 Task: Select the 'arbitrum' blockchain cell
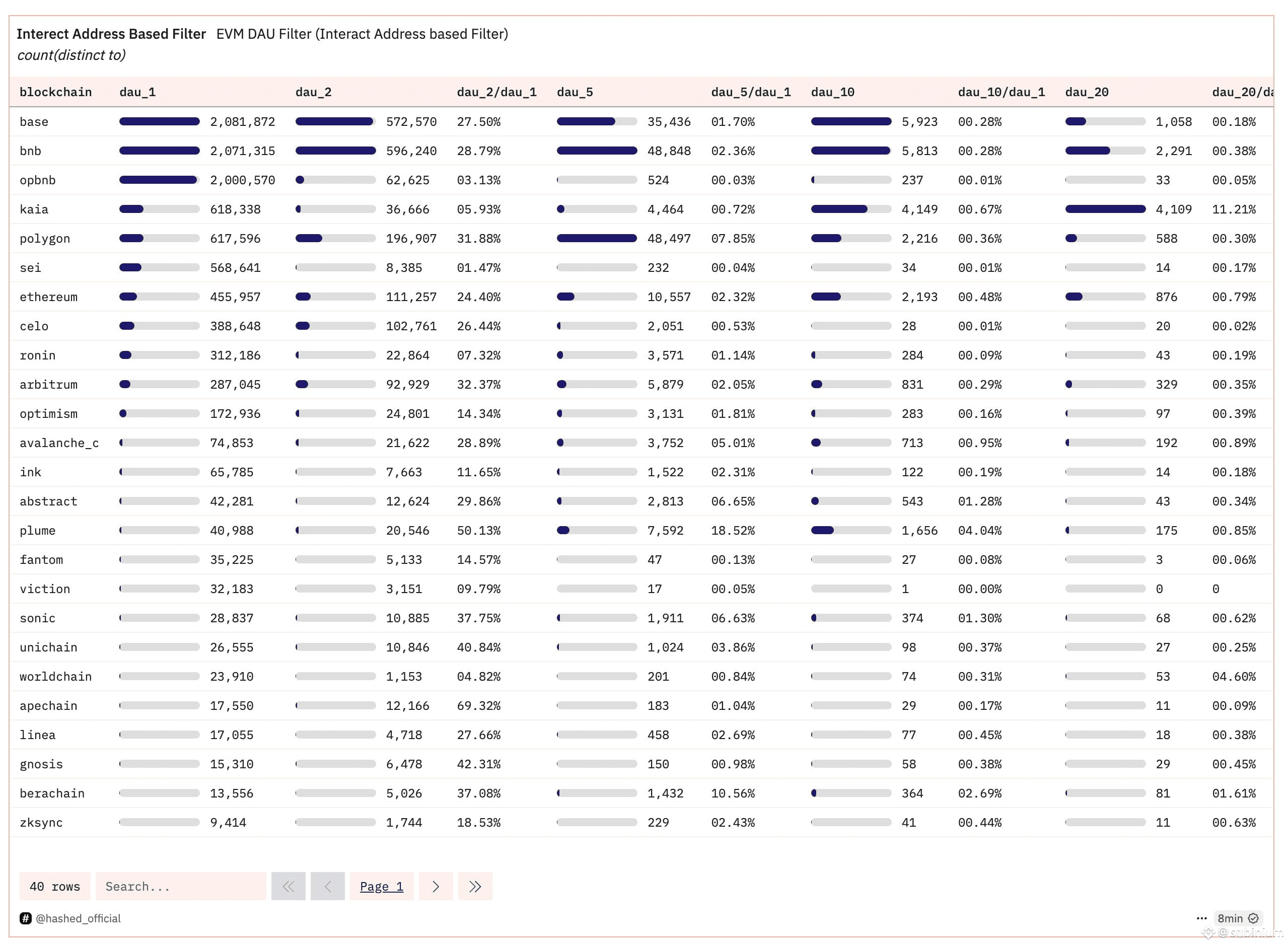click(x=49, y=385)
